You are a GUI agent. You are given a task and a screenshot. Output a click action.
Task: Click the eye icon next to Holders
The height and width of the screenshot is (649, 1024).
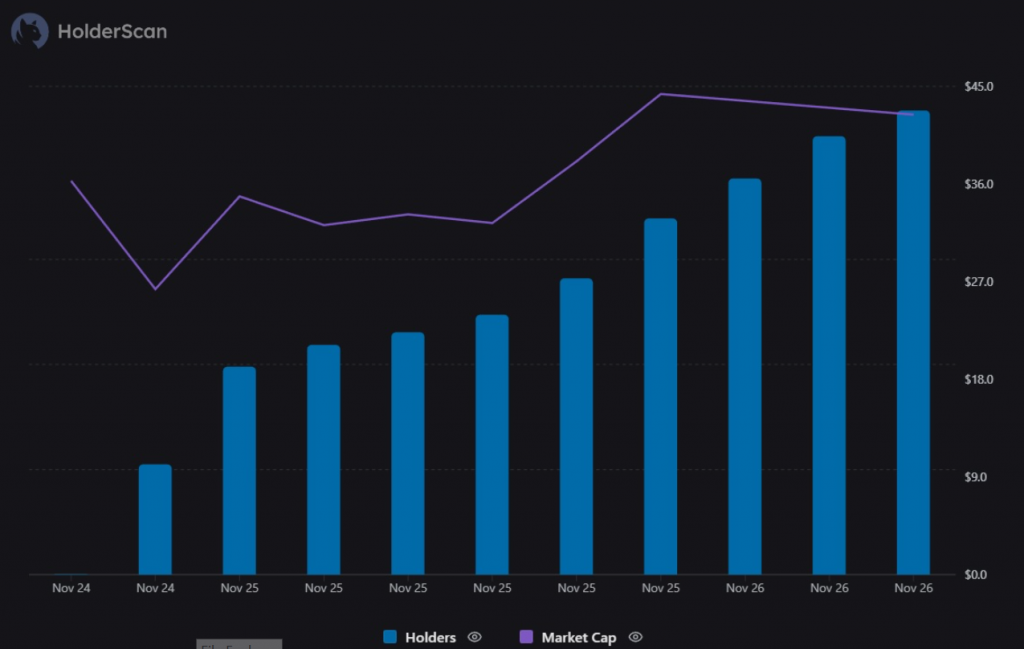click(474, 637)
